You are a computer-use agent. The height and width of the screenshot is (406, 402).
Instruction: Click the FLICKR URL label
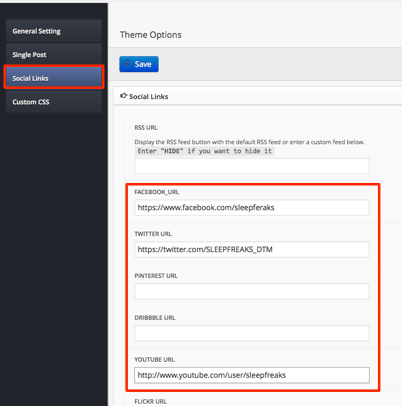150,402
